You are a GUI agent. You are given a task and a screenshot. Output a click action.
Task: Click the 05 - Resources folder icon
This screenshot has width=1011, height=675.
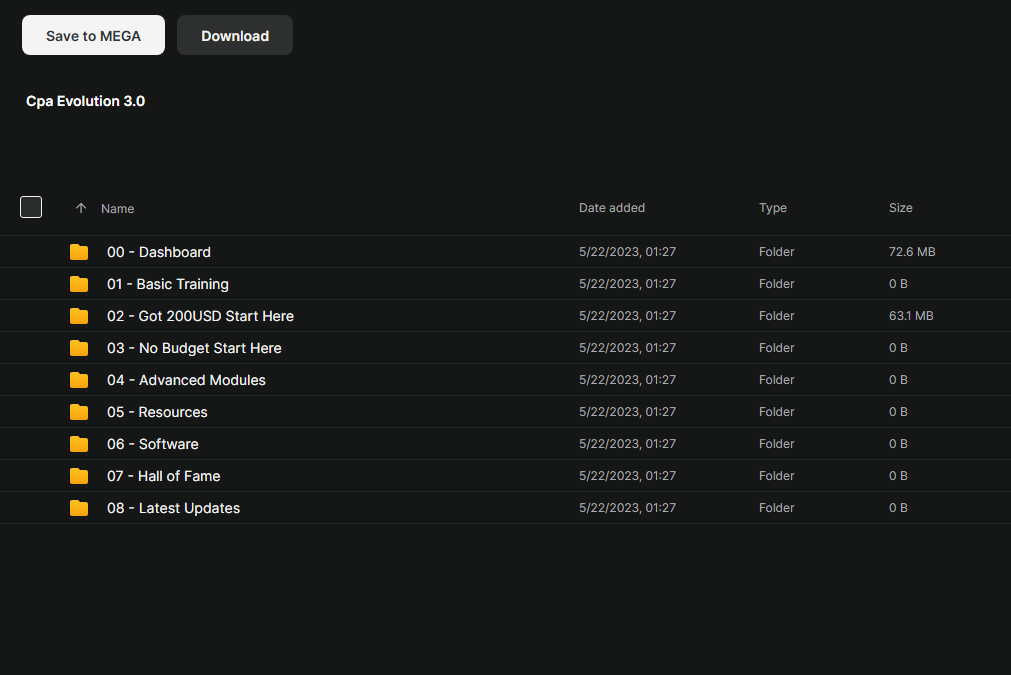coord(79,412)
